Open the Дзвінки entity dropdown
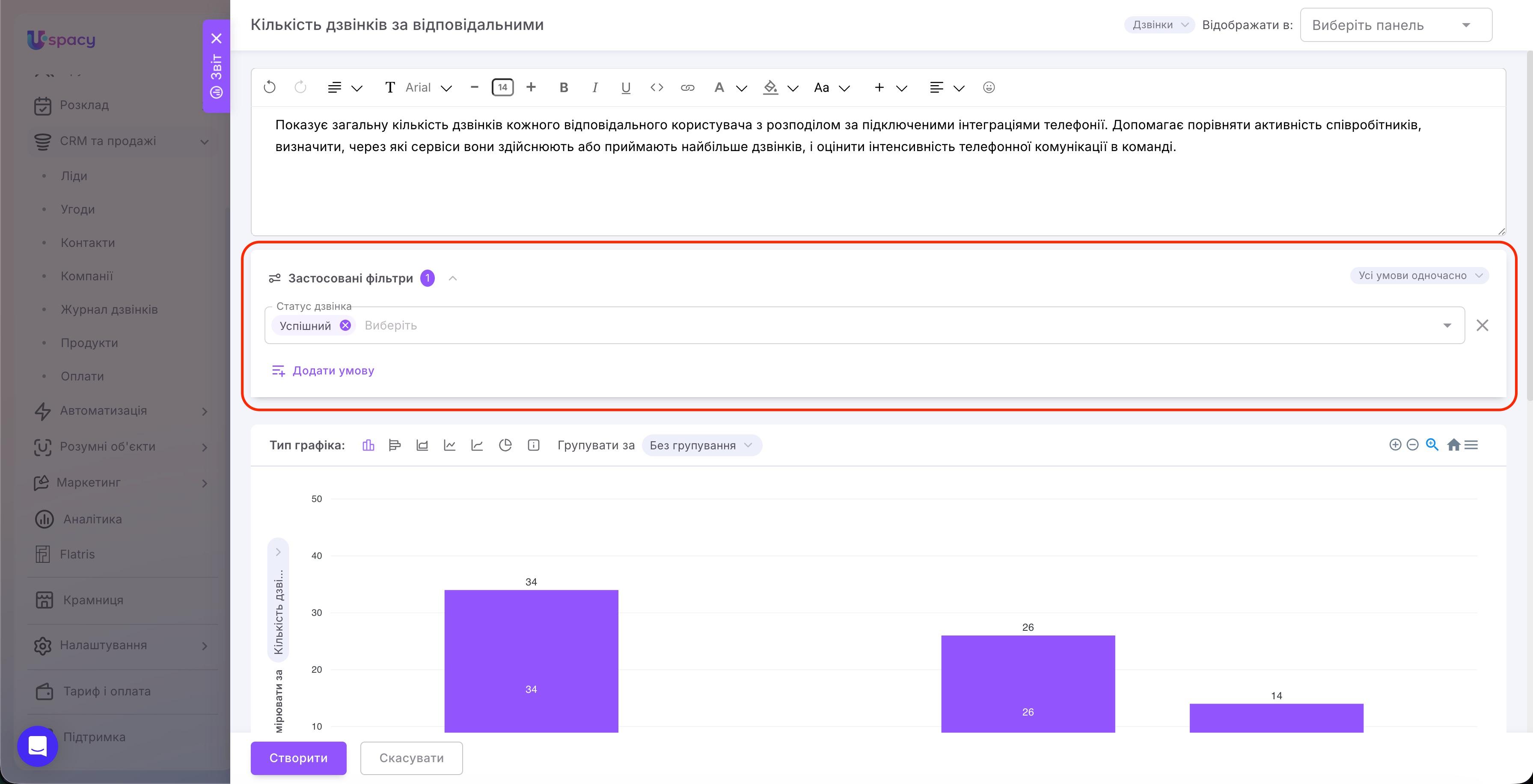Viewport: 1533px width, 784px height. tap(1159, 25)
